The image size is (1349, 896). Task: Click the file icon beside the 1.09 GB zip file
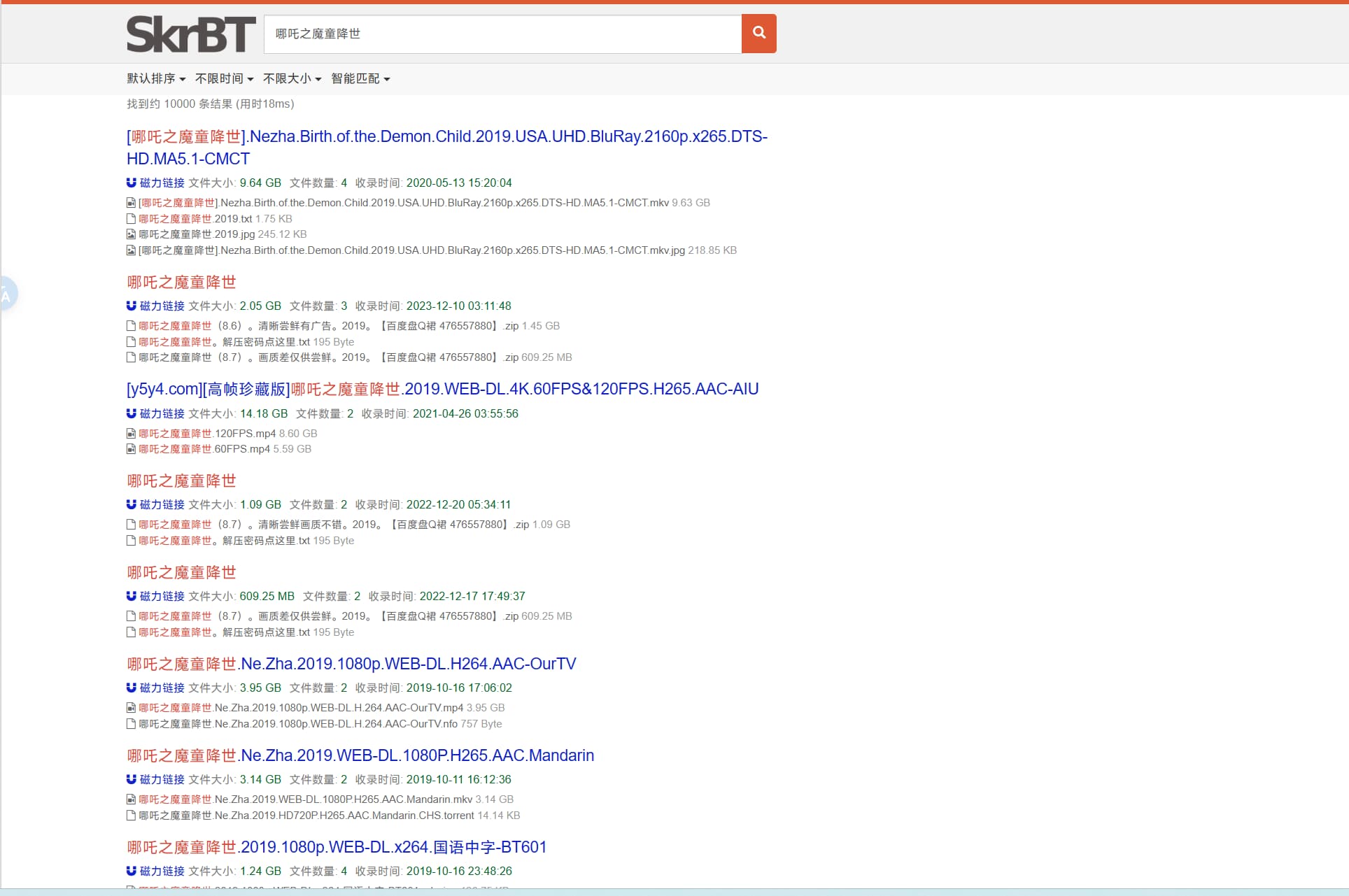point(131,525)
